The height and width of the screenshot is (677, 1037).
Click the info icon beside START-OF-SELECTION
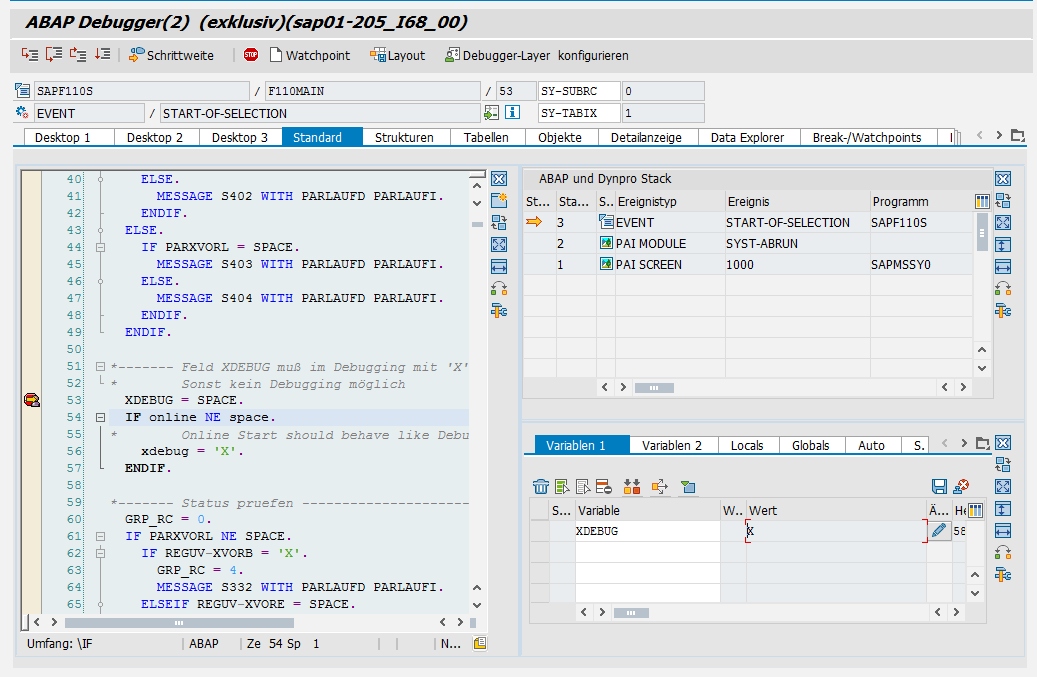(x=512, y=113)
